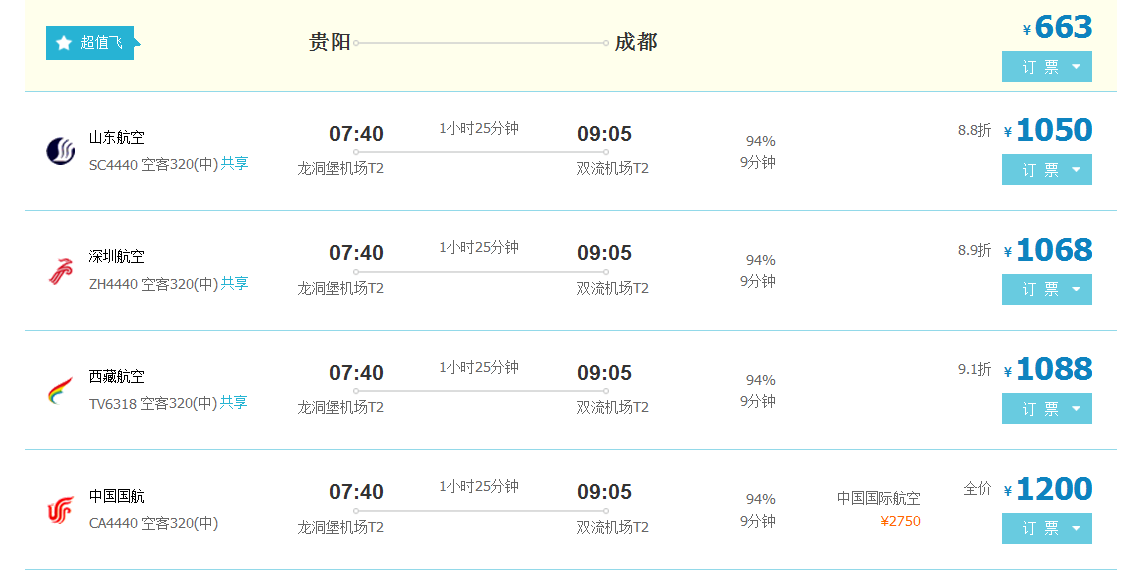Screen dimensions: 1130x573
Task: Click the 9.1折 discount label
Action: click(974, 369)
